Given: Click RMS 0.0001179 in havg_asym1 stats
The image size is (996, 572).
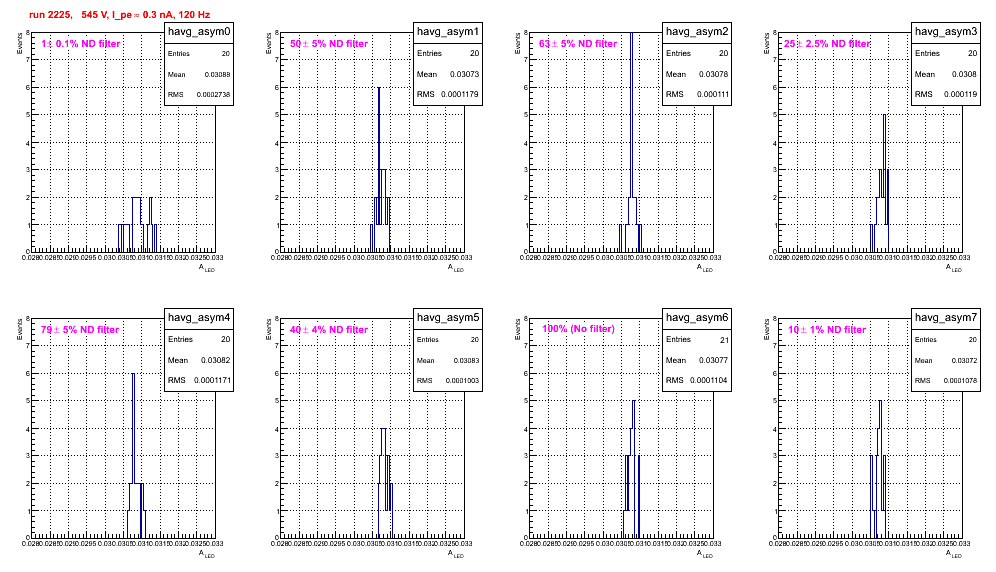Looking at the screenshot, I should tap(448, 95).
